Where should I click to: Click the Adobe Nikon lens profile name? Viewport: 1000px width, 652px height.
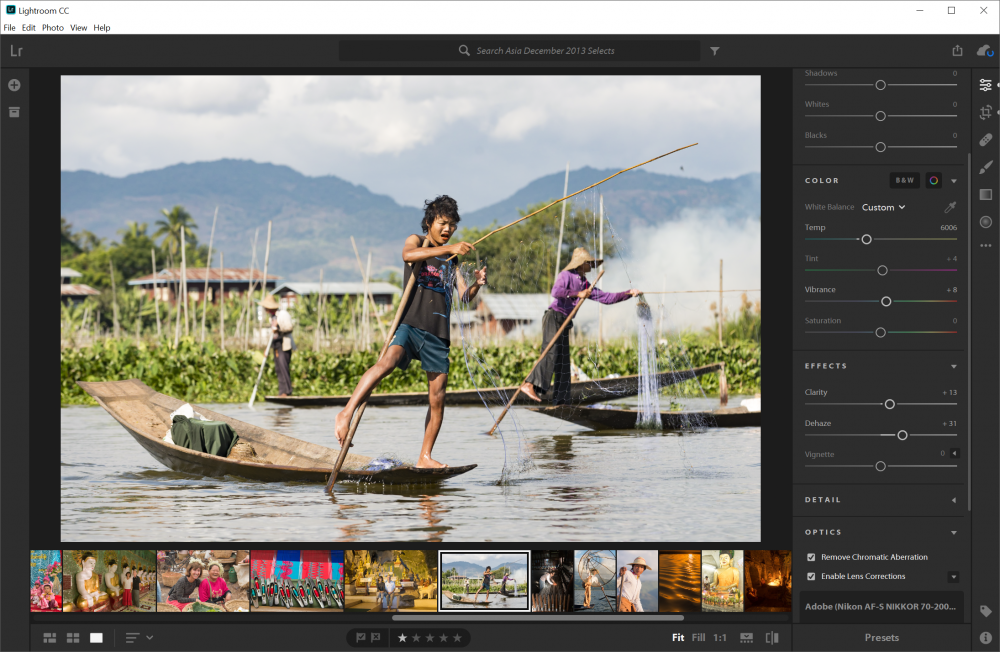click(881, 607)
